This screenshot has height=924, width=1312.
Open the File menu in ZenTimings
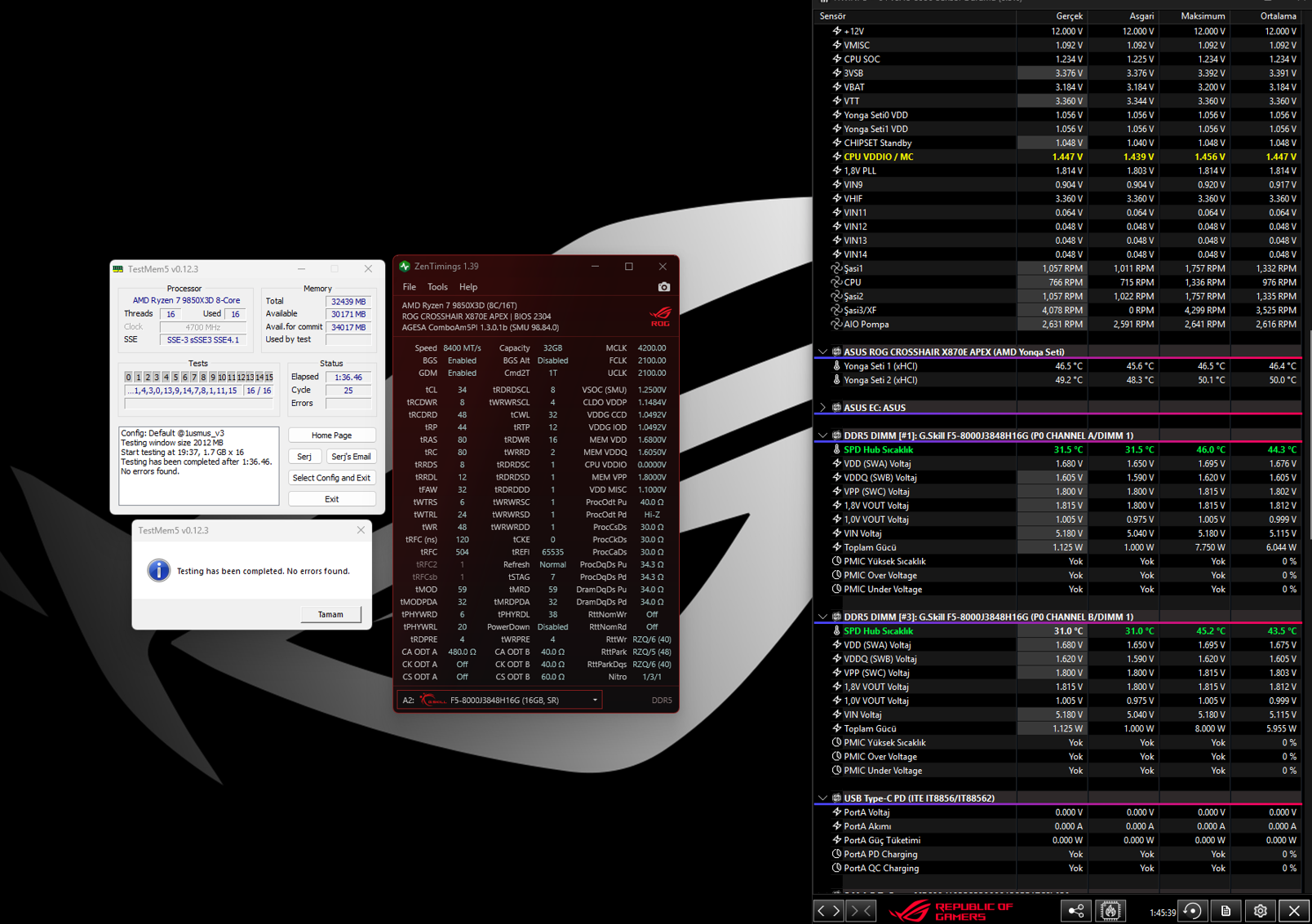pos(409,287)
